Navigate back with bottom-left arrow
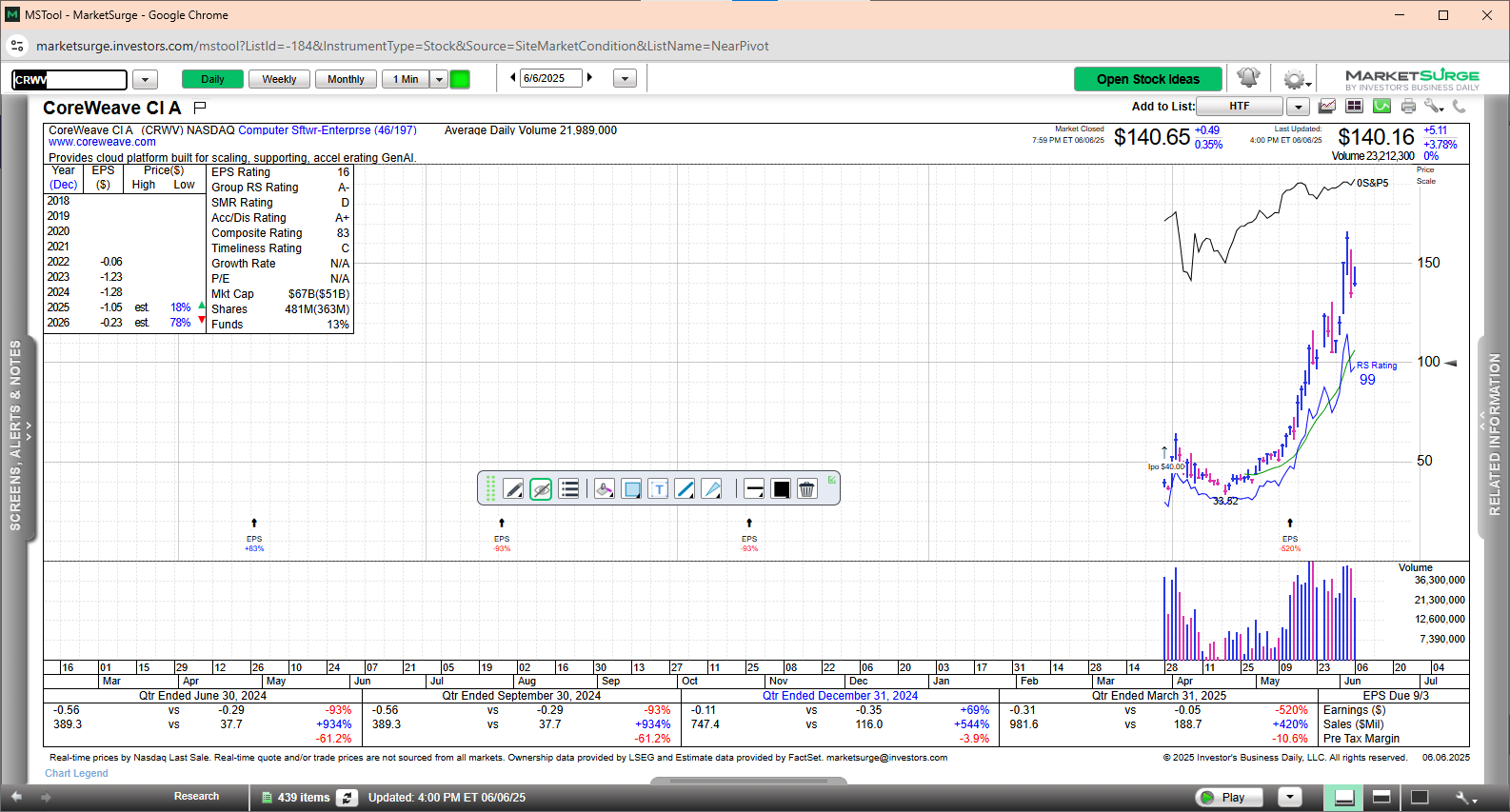 click(16, 797)
